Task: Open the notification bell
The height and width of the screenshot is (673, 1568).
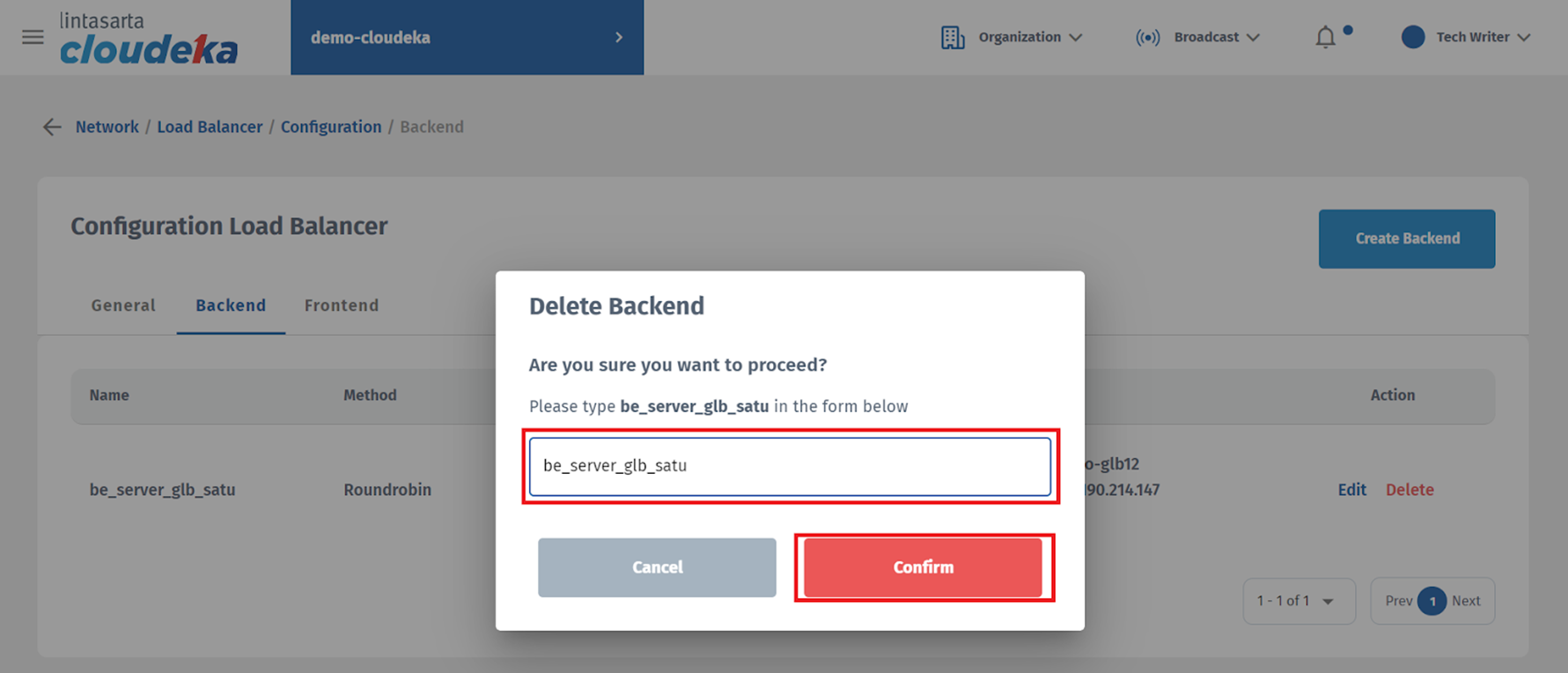Action: [1325, 37]
